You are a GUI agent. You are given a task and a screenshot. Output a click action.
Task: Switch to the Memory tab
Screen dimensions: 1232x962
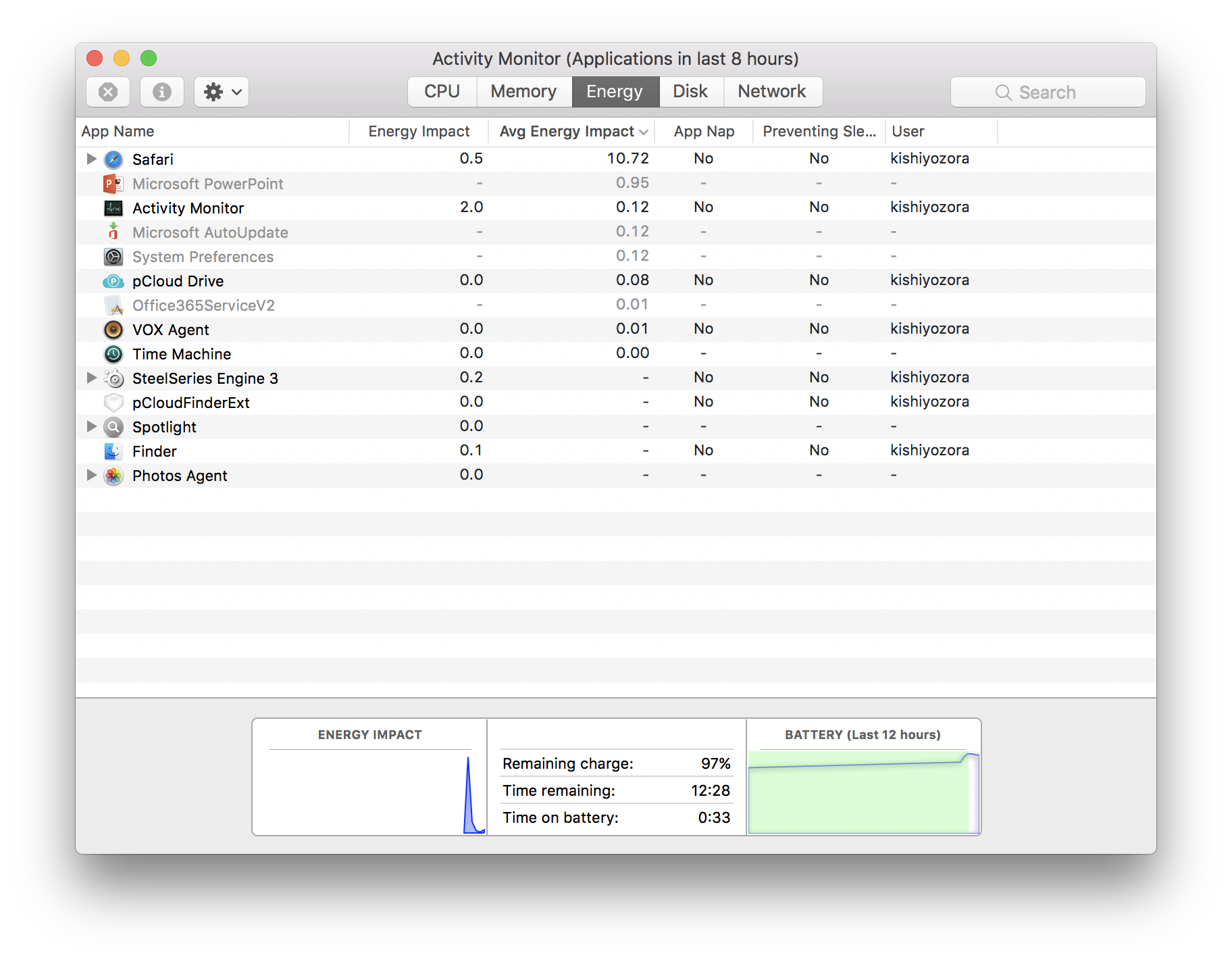tap(524, 92)
